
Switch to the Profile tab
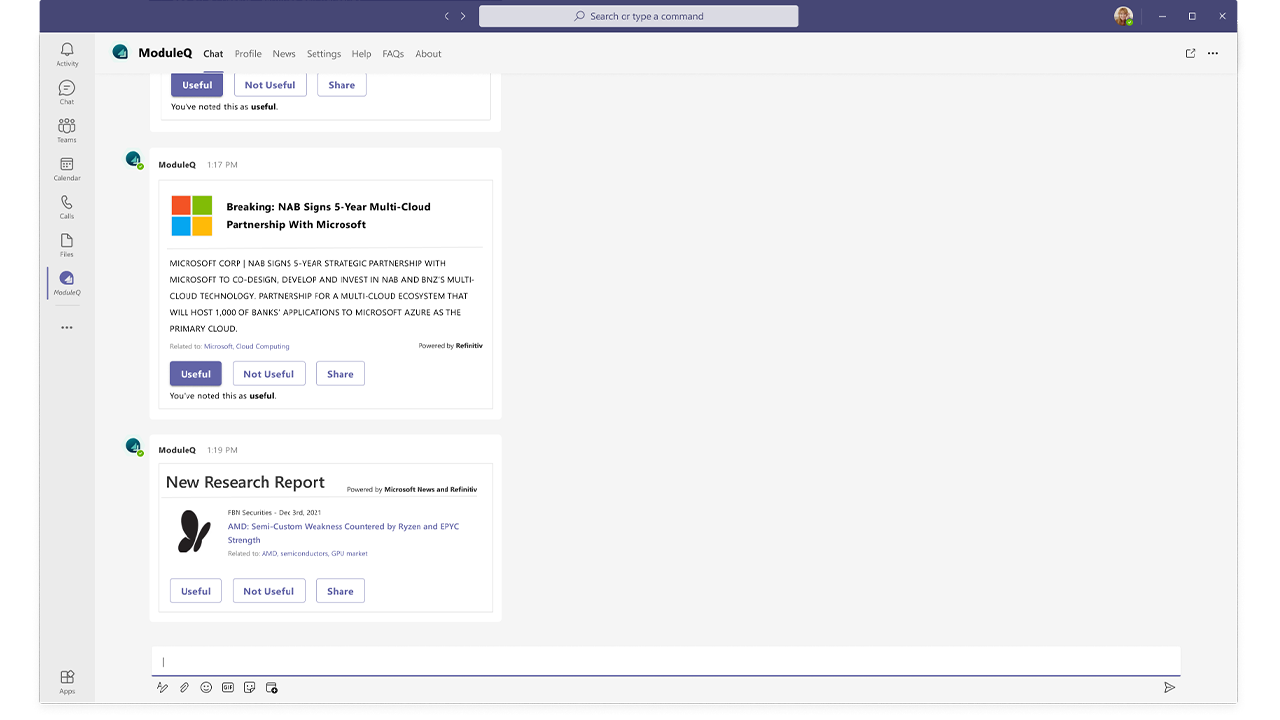point(248,54)
